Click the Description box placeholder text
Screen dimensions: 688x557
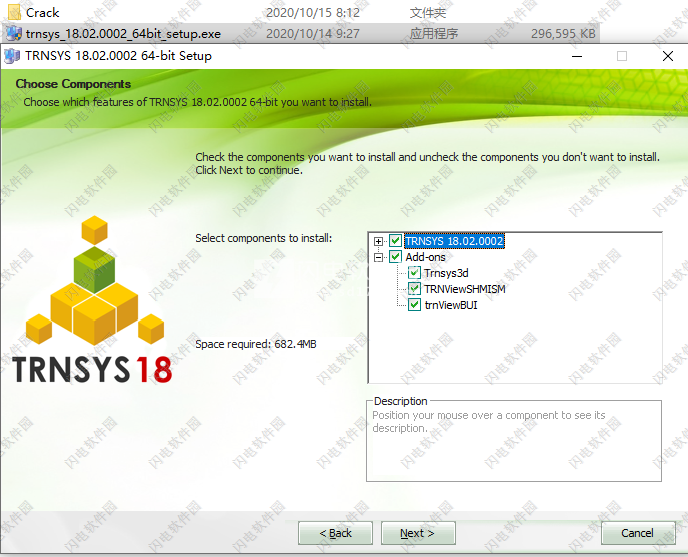click(x=489, y=421)
